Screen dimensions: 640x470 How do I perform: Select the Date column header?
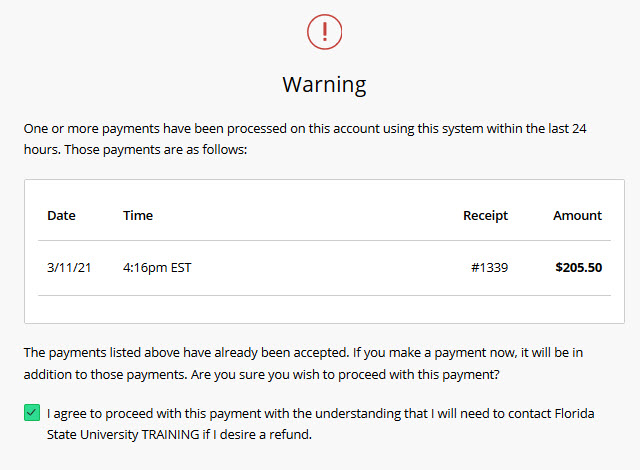point(61,215)
